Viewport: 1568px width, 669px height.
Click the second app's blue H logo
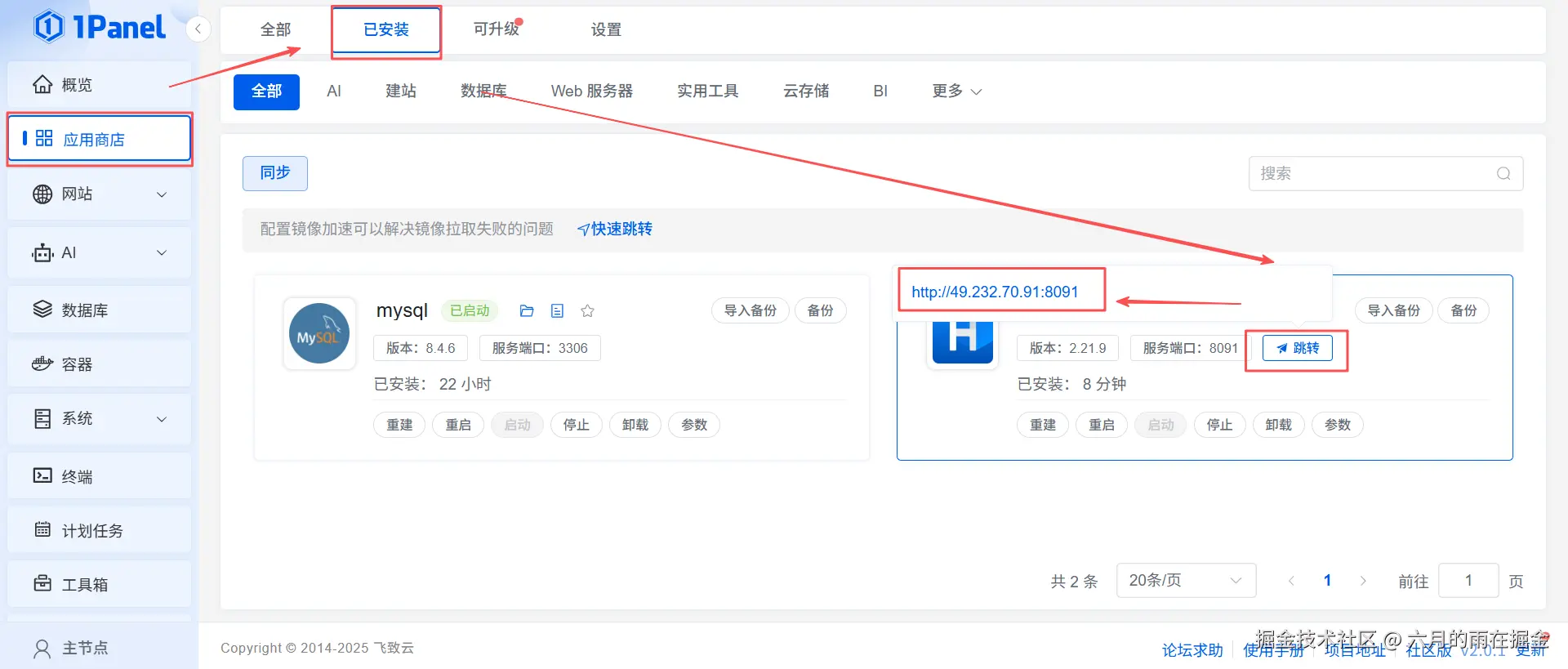tap(963, 343)
